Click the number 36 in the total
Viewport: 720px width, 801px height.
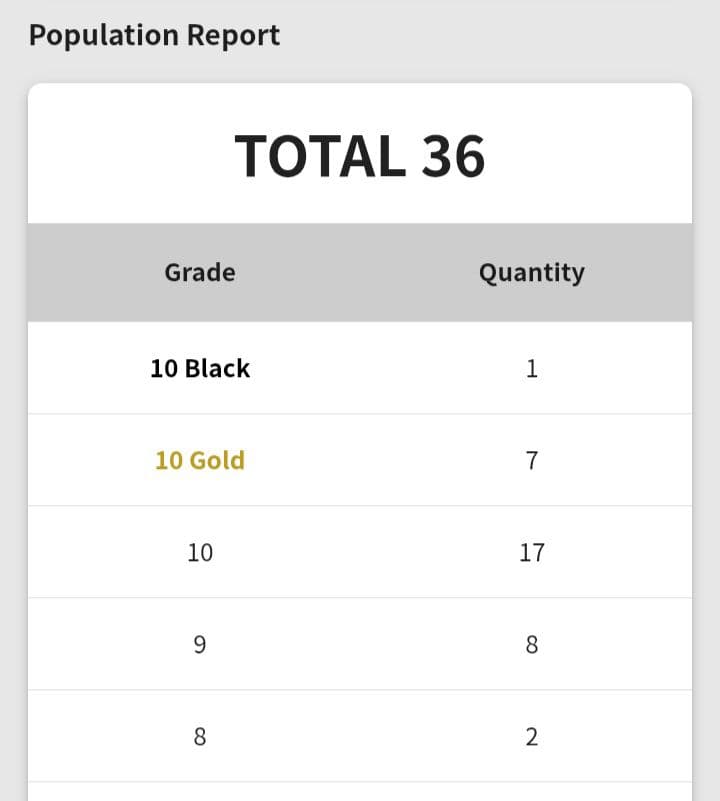(453, 157)
